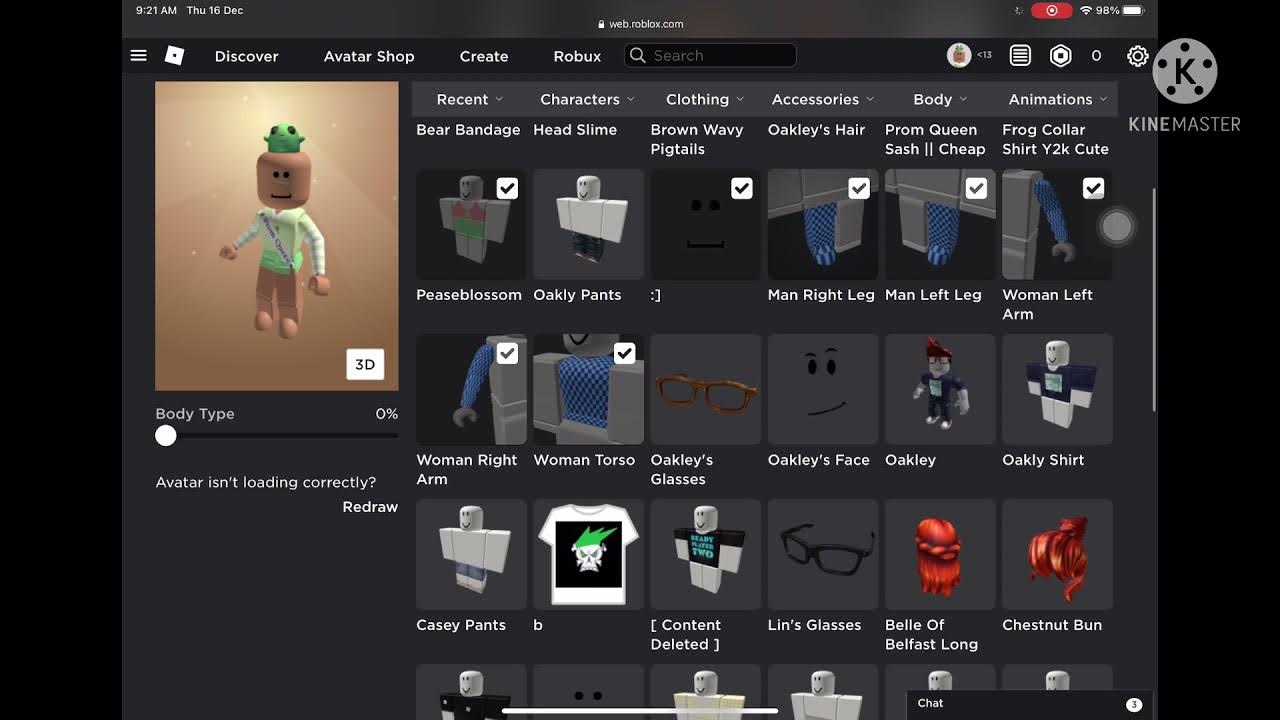Screen dimensions: 1280x720
Task: Uncheck the Woman Left Arm checkbox
Action: 1093,188
